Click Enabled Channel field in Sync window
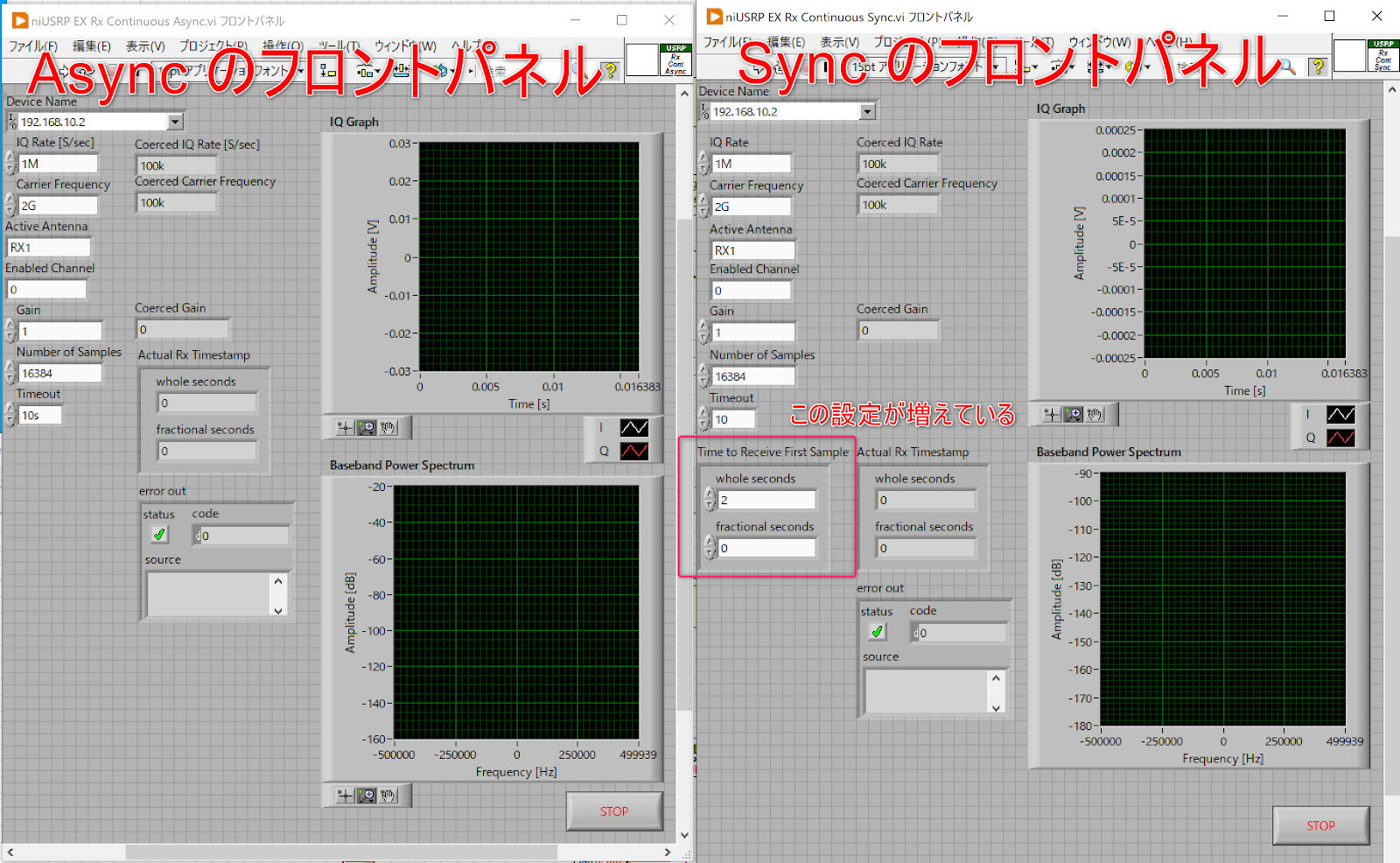1400x863 pixels. [x=751, y=291]
